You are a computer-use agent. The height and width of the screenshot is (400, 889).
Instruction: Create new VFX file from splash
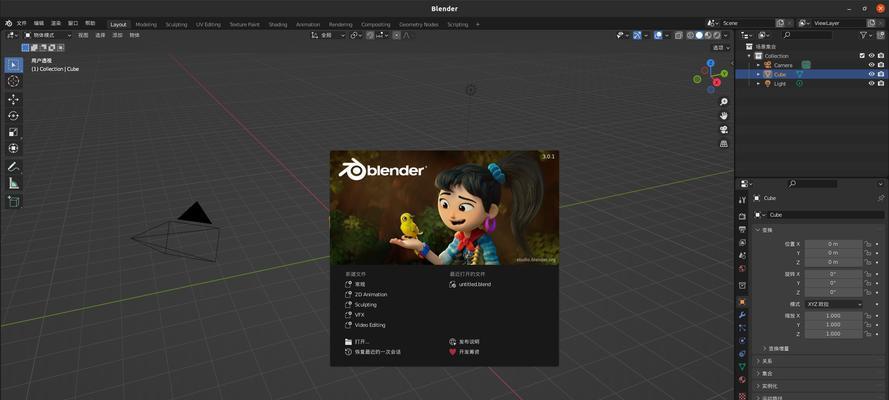(x=355, y=315)
